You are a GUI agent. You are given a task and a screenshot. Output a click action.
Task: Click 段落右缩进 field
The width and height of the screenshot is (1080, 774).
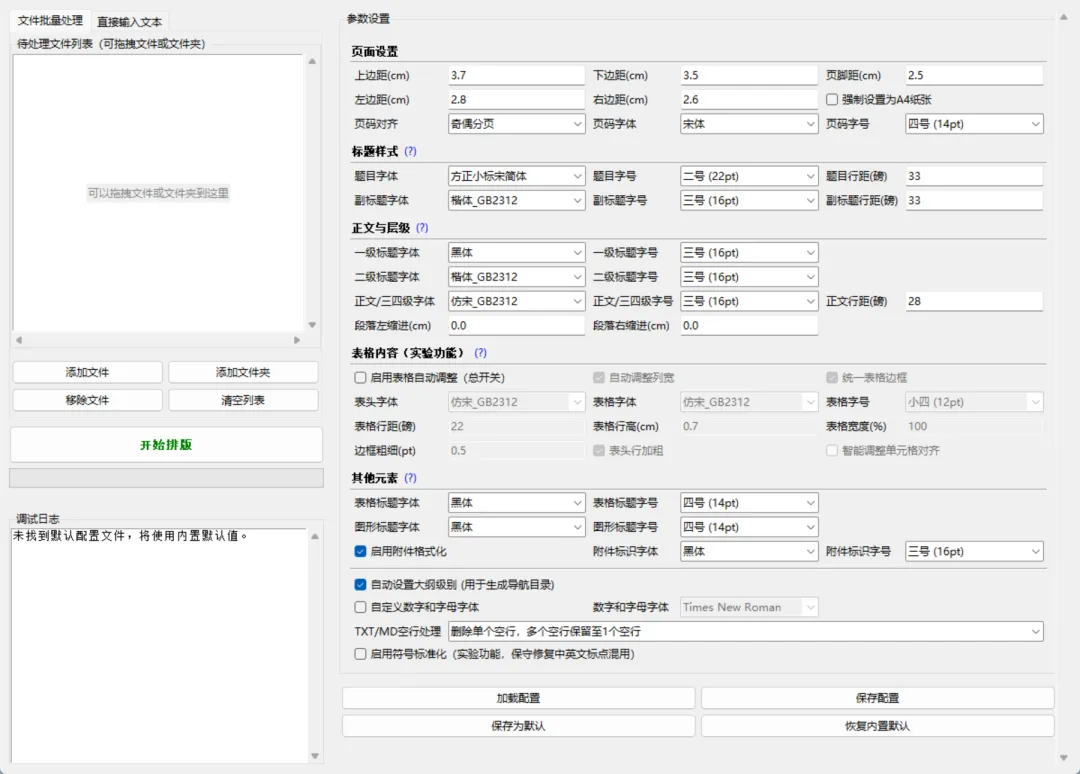coord(749,325)
